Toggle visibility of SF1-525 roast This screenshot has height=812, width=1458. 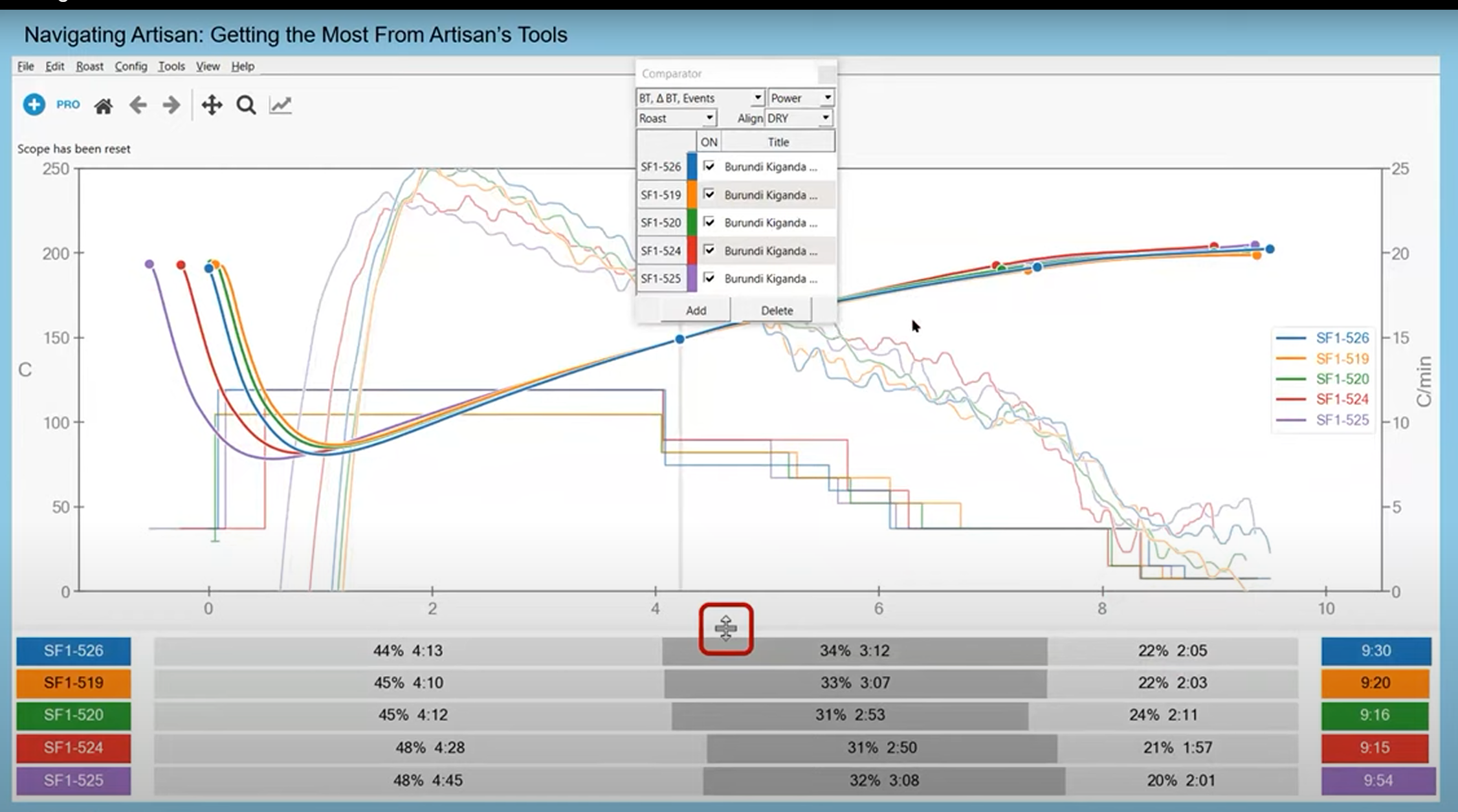pyautogui.click(x=708, y=278)
